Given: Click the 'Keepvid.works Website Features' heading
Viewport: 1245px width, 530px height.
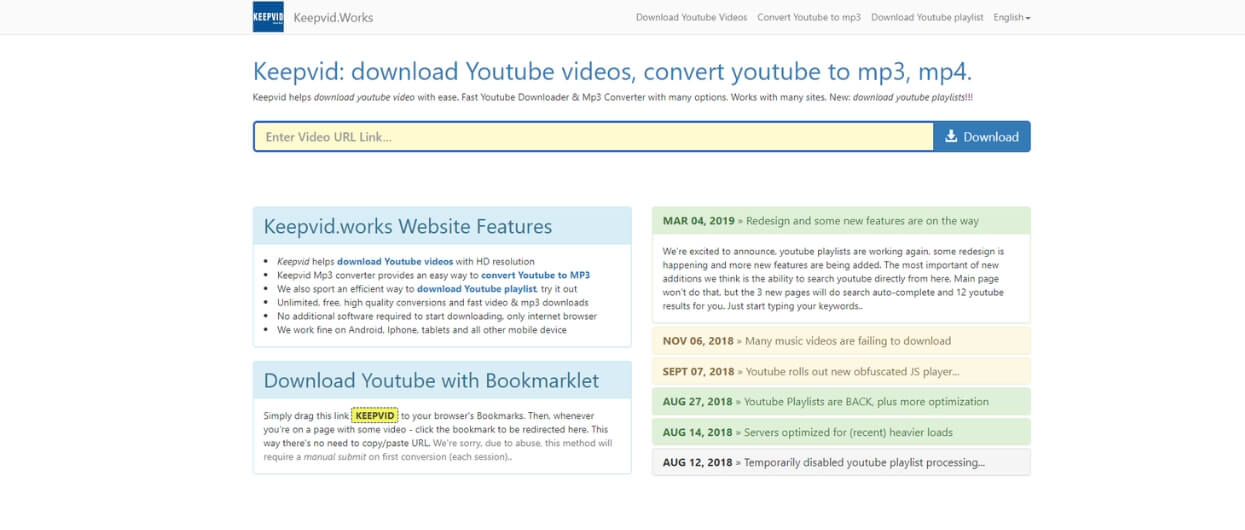Looking at the screenshot, I should click(x=408, y=226).
